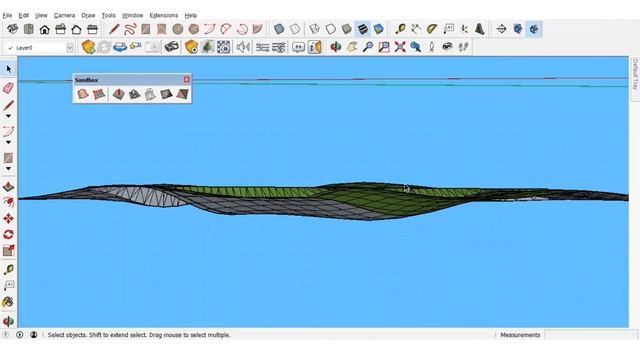Screen dimensions: 640x360
Task: Choose the Drape tool in Sandbox
Action: [x=150, y=94]
